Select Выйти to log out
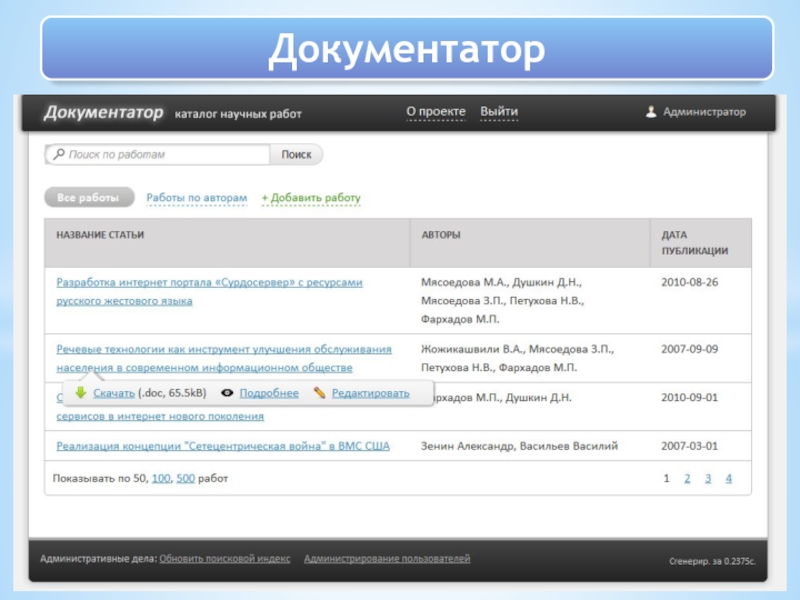Viewport: 800px width, 600px height. (498, 112)
